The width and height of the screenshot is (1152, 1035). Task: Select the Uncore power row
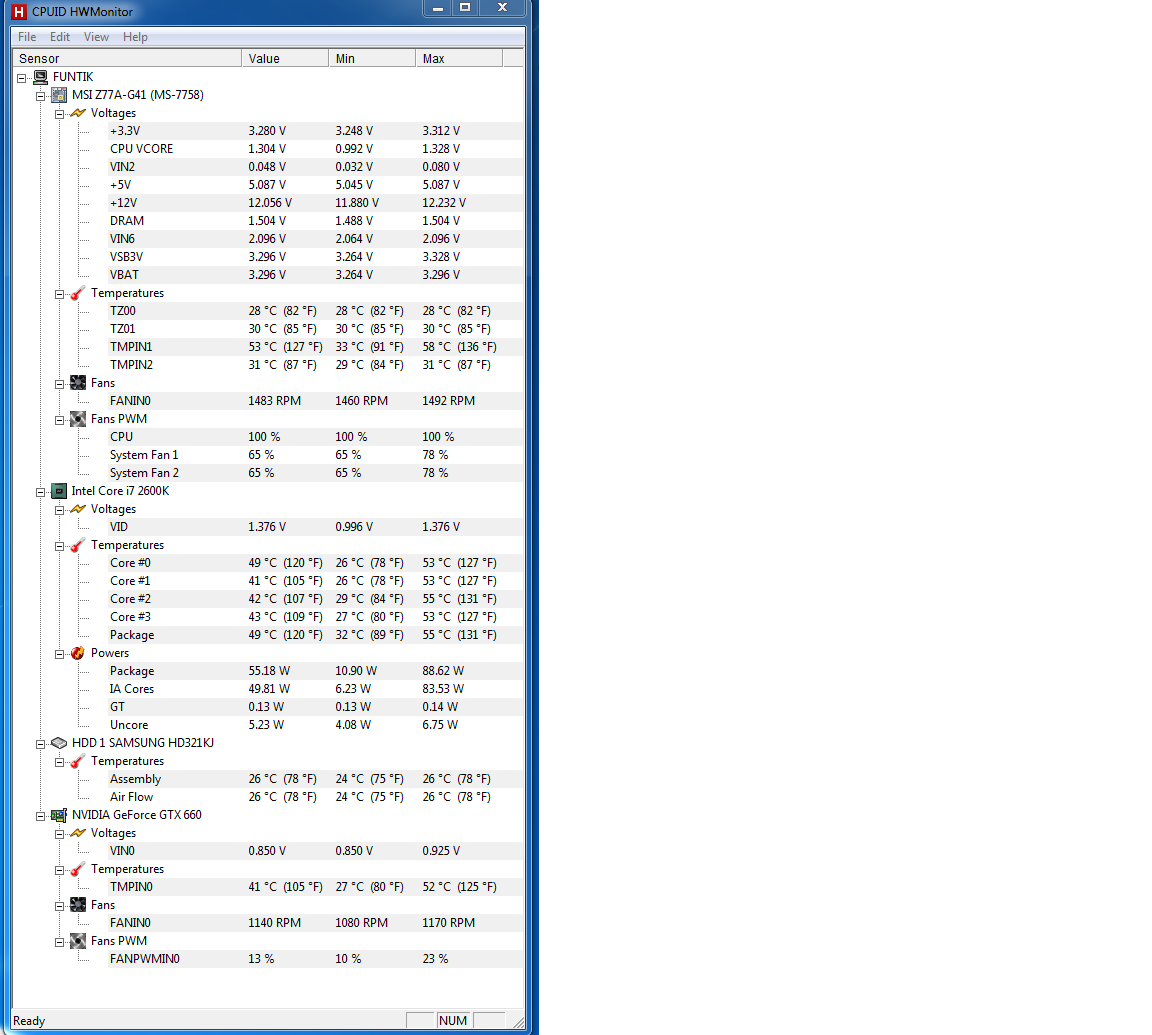pos(315,725)
